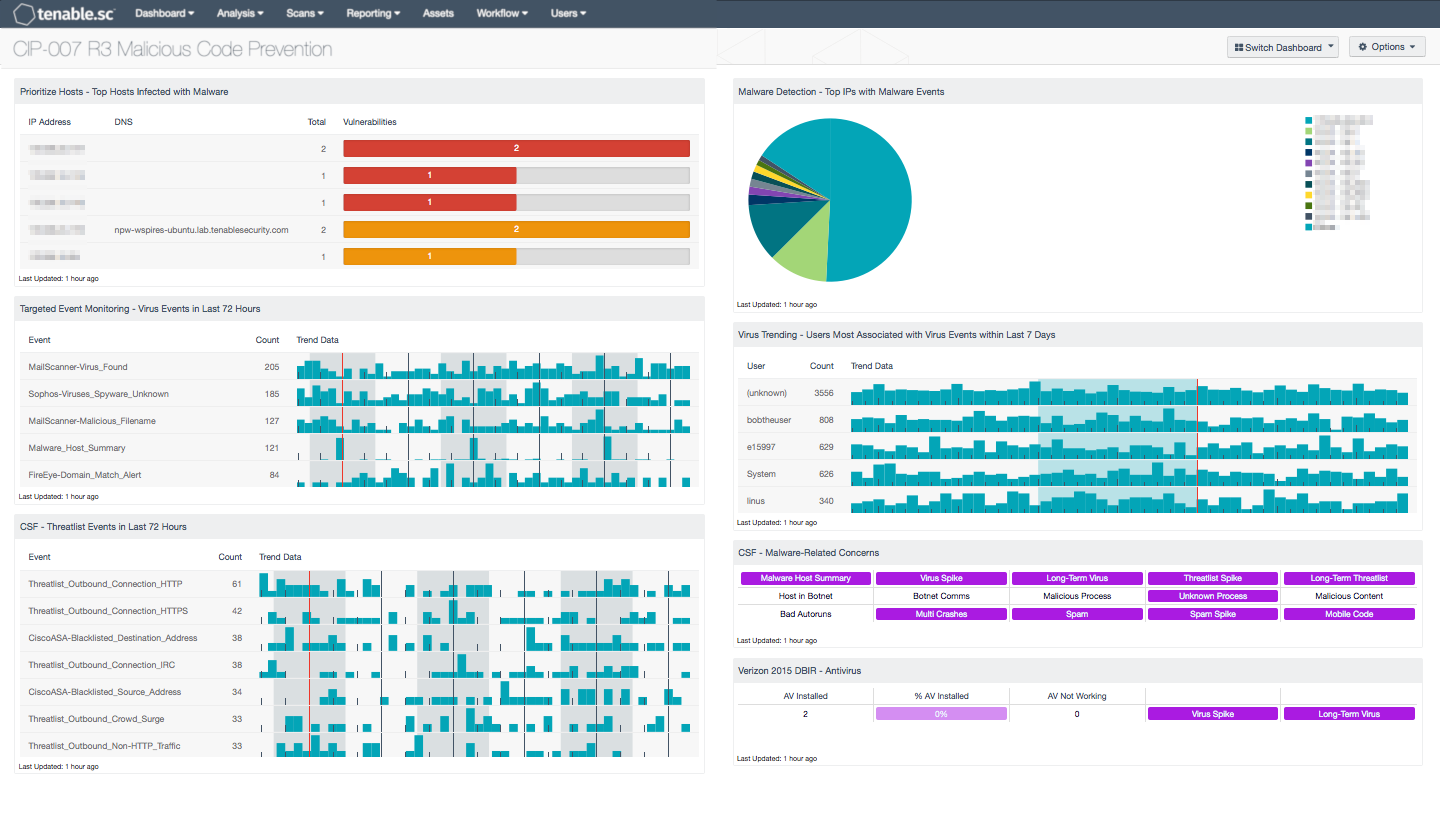Click the 0% AV Installed bar
This screenshot has width=1440, height=820.
941,714
